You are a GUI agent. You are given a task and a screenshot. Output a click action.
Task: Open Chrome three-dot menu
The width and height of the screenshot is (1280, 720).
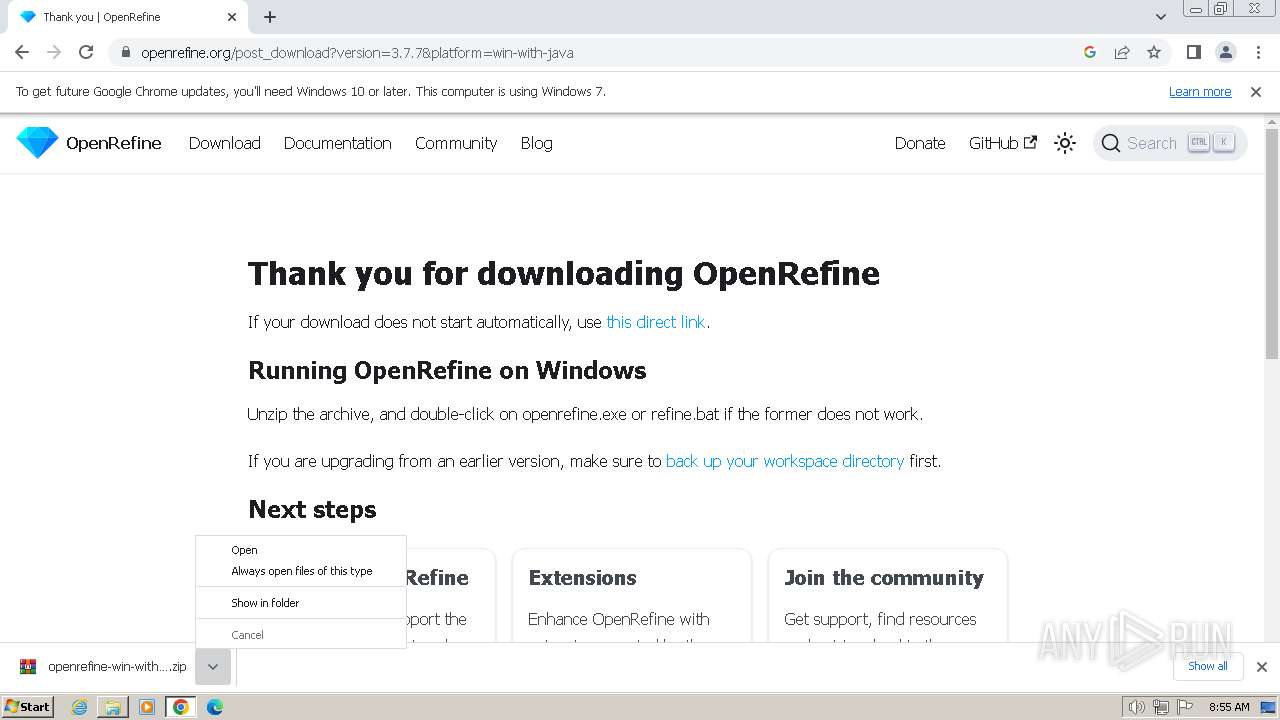tap(1258, 52)
